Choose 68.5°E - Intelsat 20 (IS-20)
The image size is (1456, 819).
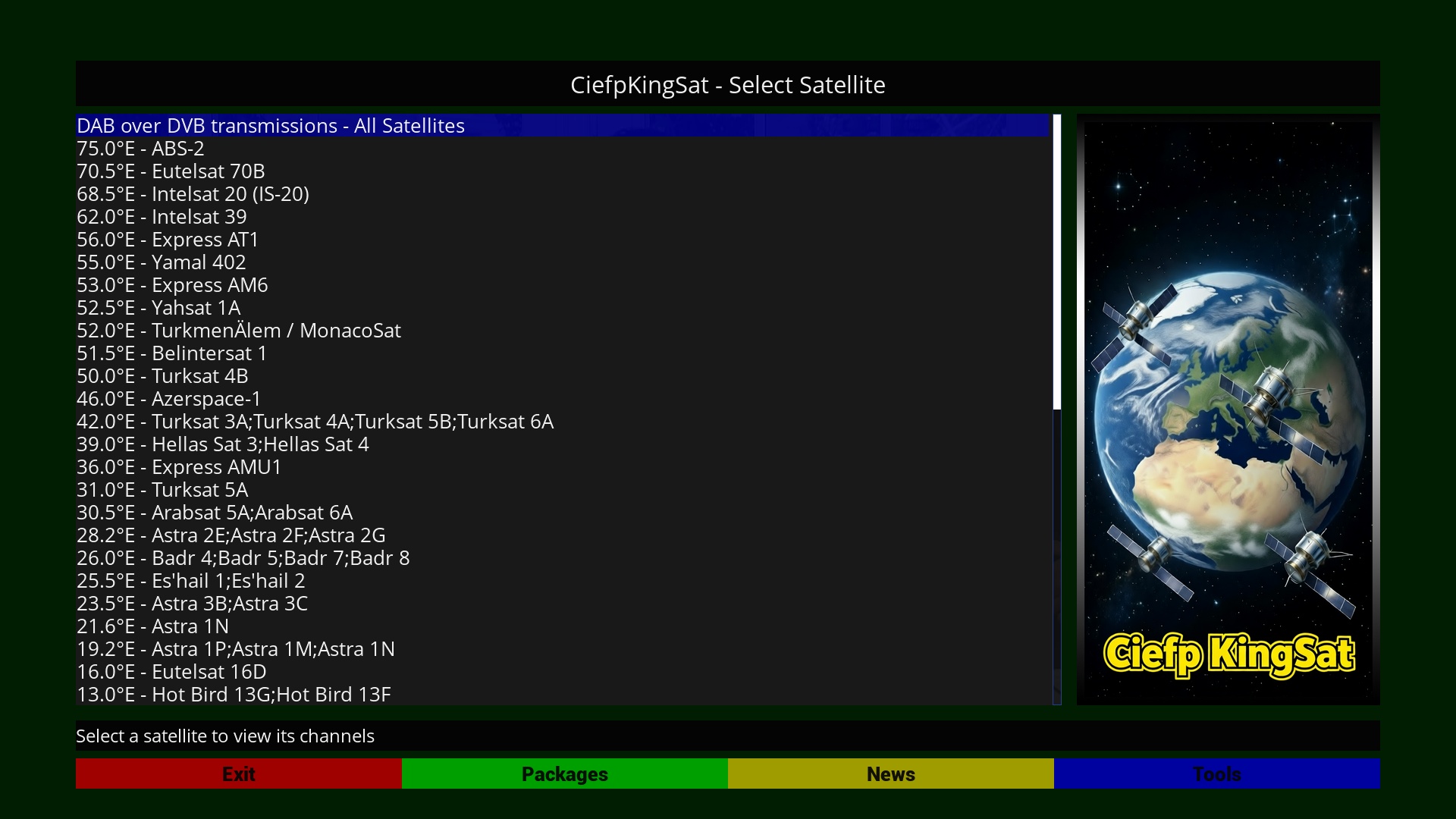562,193
